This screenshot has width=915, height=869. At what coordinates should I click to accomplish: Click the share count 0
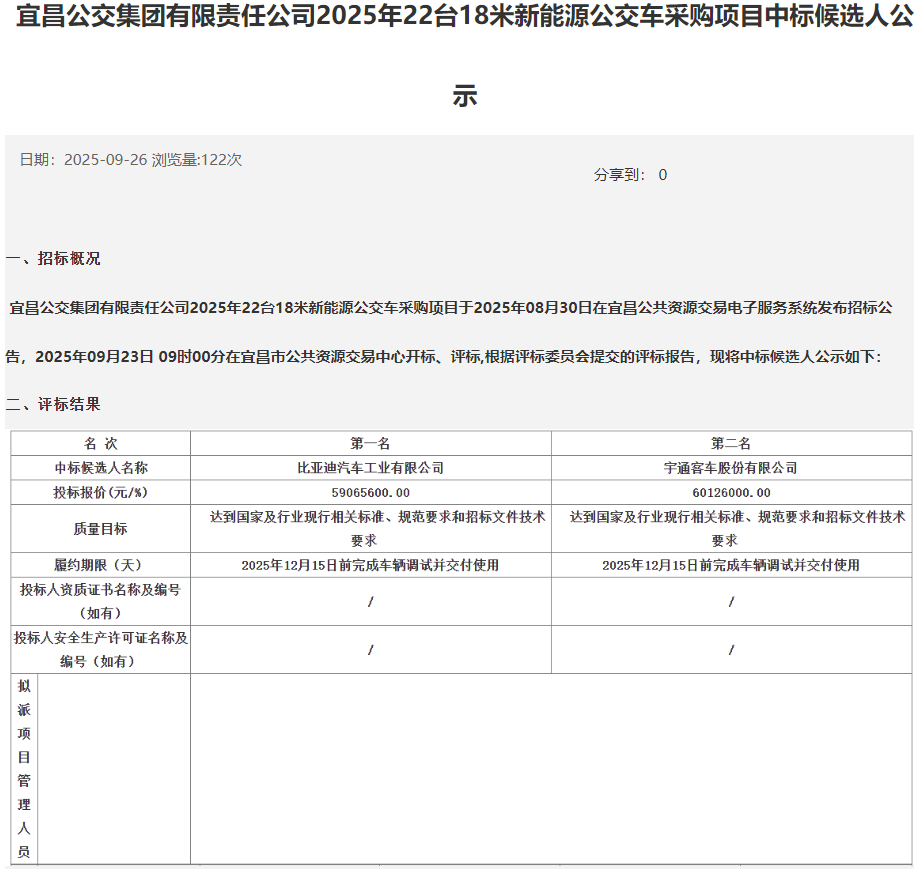(662, 175)
